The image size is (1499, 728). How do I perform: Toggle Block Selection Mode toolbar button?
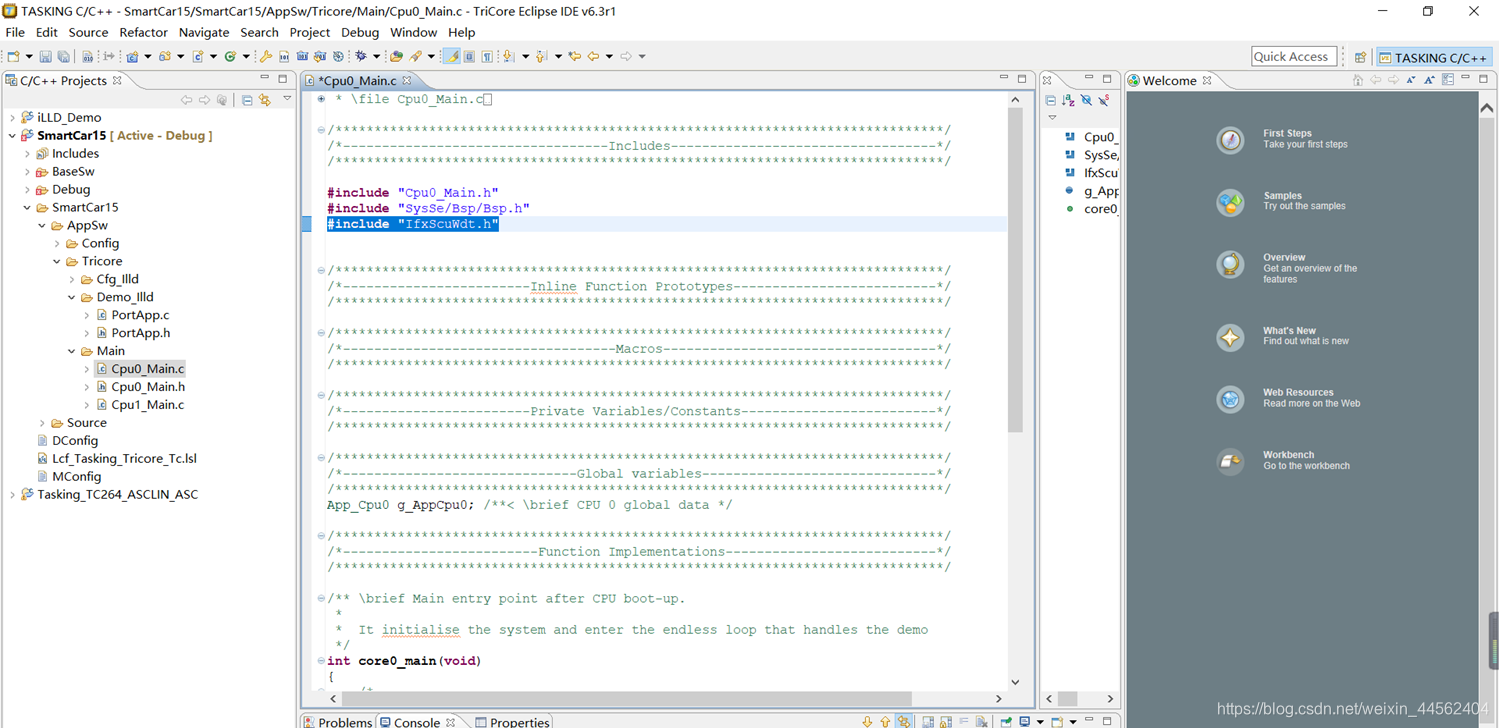pyautogui.click(x=469, y=57)
